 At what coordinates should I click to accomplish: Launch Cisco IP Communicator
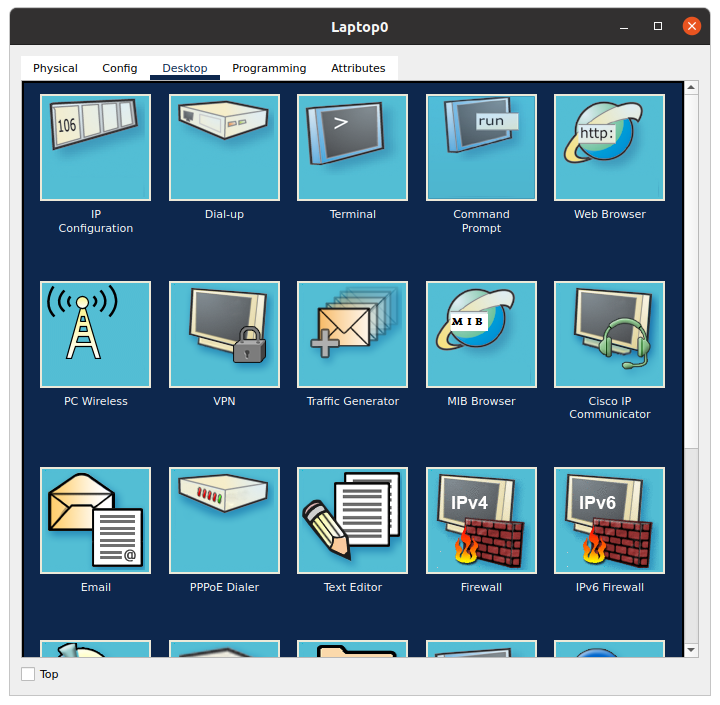(x=609, y=334)
